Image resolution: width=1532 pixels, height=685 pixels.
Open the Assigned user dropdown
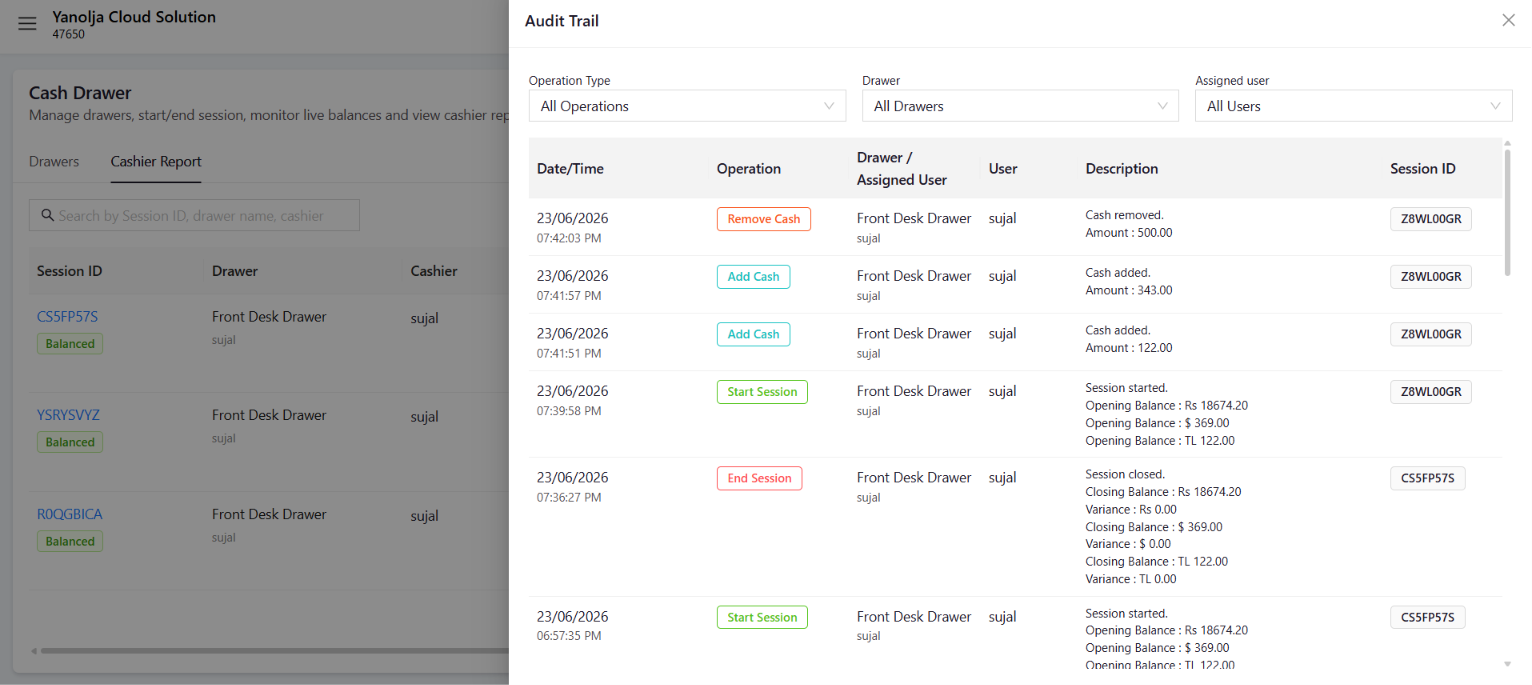(x=1353, y=106)
